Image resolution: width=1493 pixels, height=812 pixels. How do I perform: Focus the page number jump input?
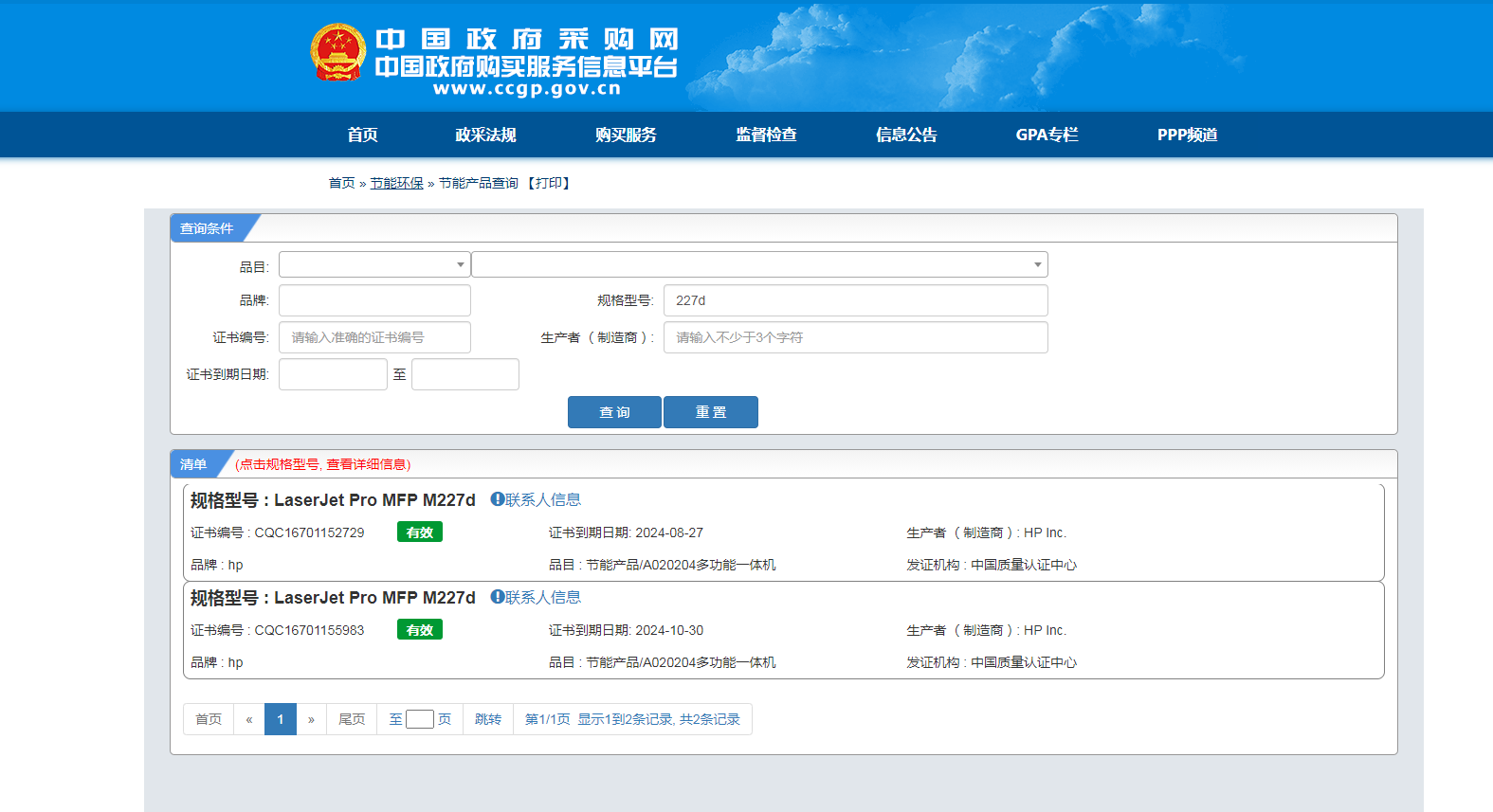pyautogui.click(x=420, y=719)
